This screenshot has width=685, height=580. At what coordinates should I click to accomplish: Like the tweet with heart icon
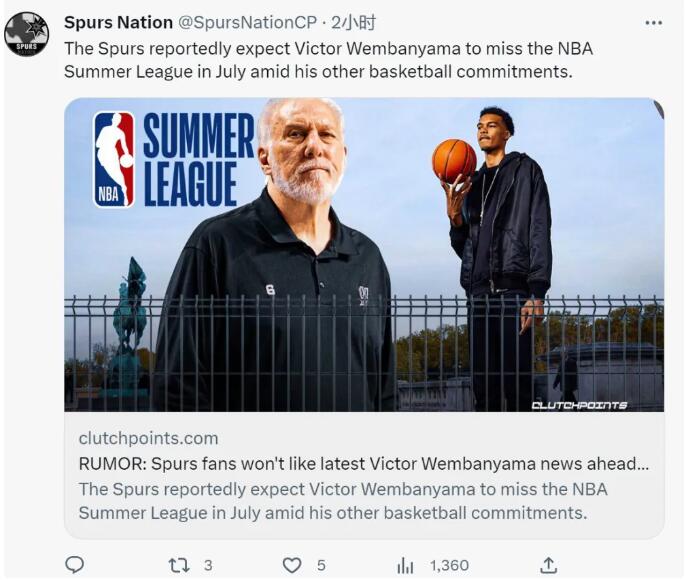pos(291,565)
